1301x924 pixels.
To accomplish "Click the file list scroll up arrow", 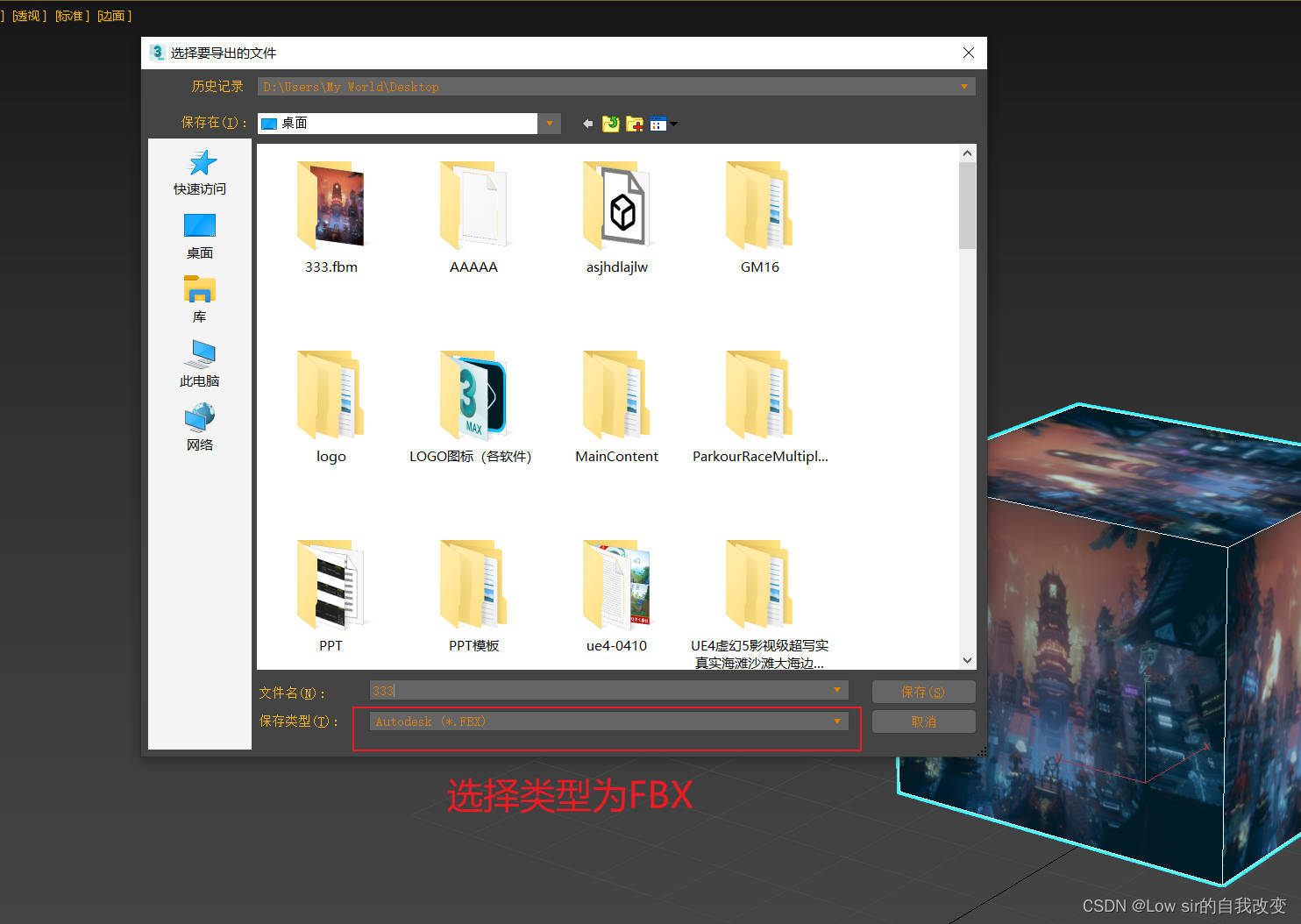I will tap(967, 153).
